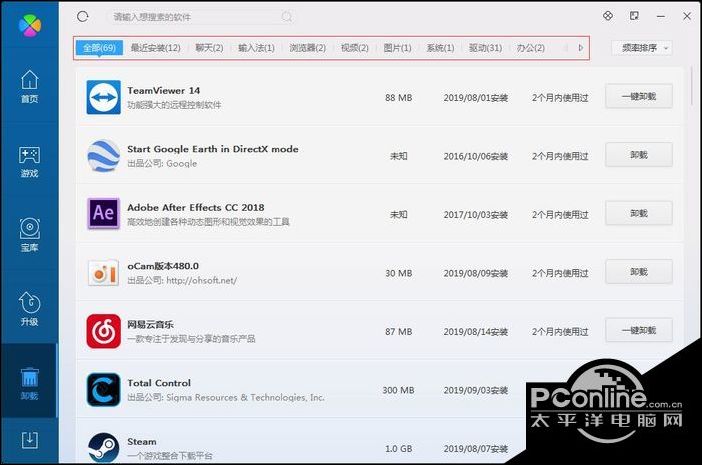
Task: Switch to the 最近安装(12) tab
Action: coord(155,48)
